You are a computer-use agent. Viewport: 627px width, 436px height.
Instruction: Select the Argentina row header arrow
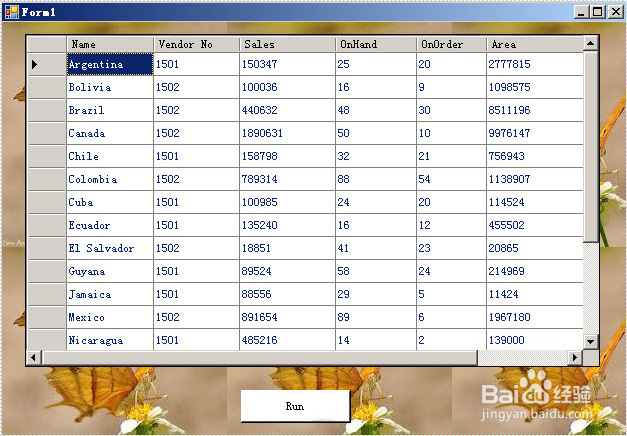47,64
